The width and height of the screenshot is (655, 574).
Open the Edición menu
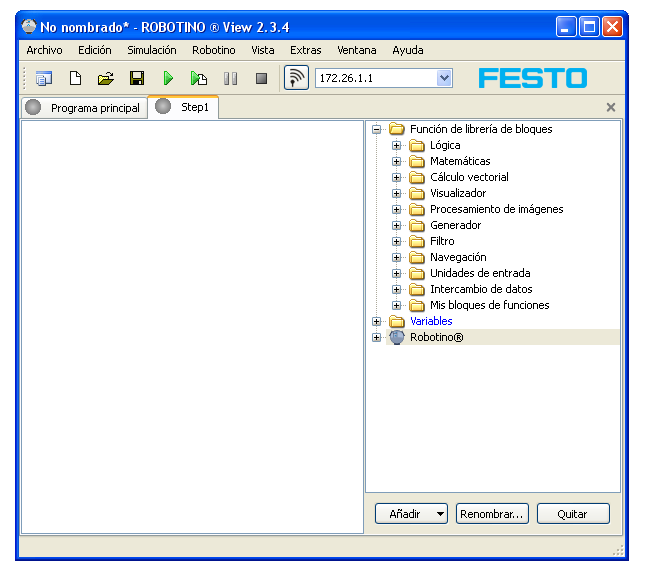[95, 50]
